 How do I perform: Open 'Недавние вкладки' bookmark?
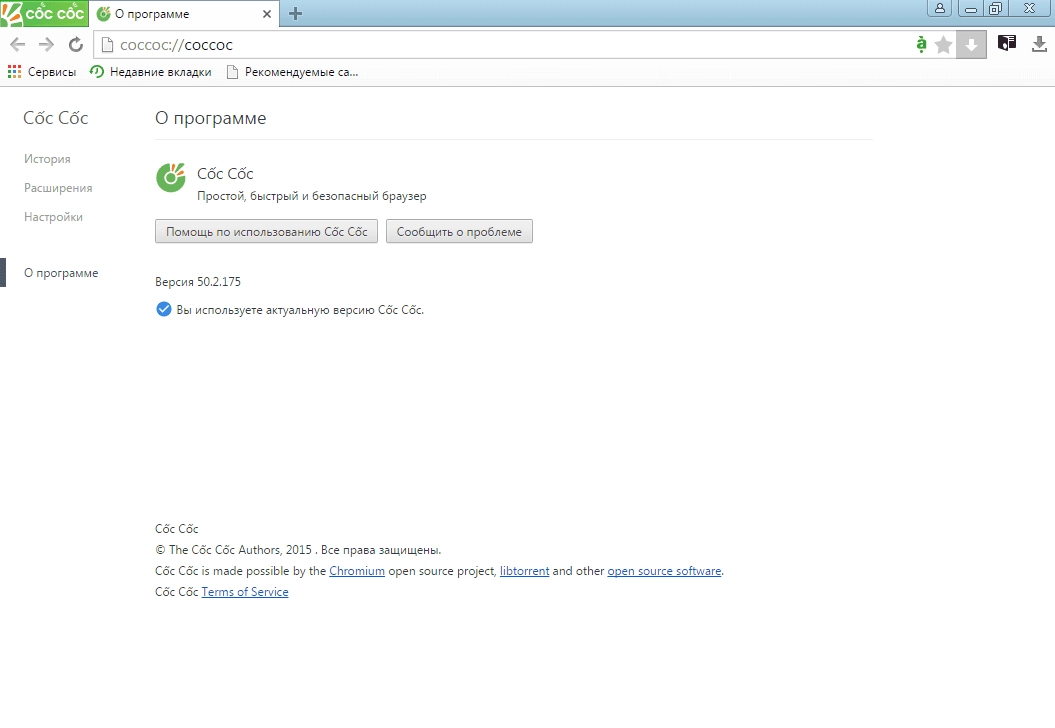pyautogui.click(x=151, y=72)
